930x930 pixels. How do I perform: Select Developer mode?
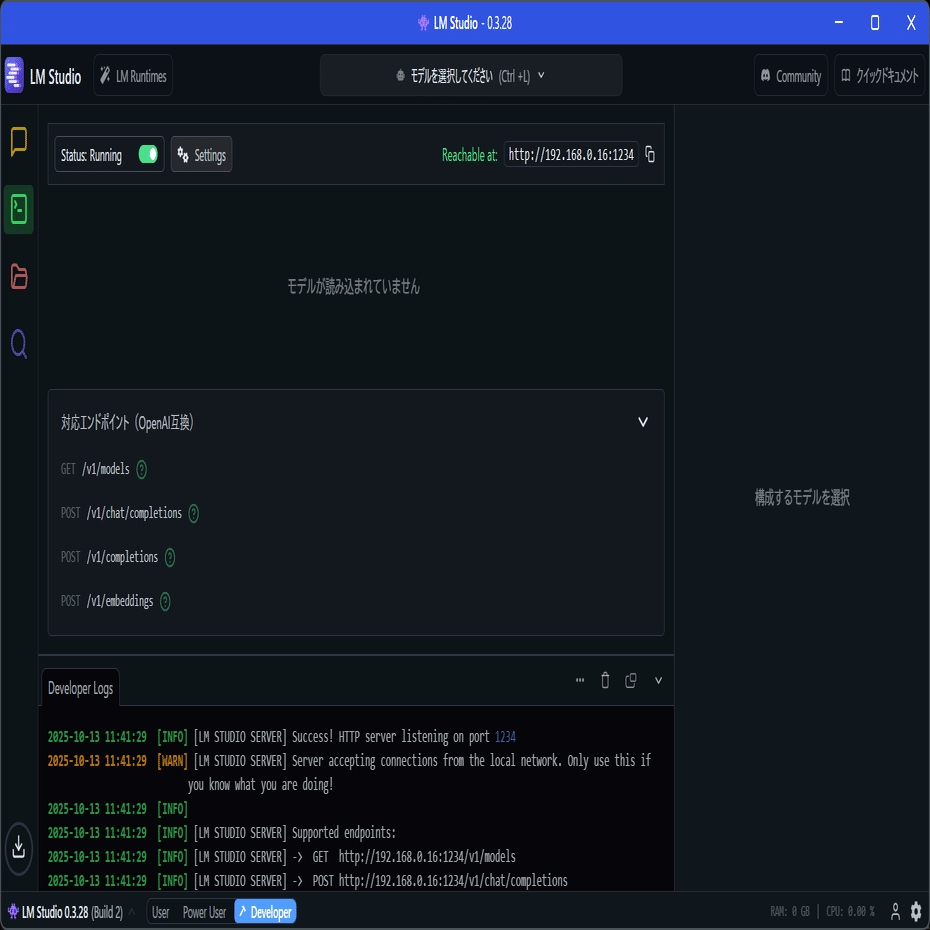coord(265,912)
